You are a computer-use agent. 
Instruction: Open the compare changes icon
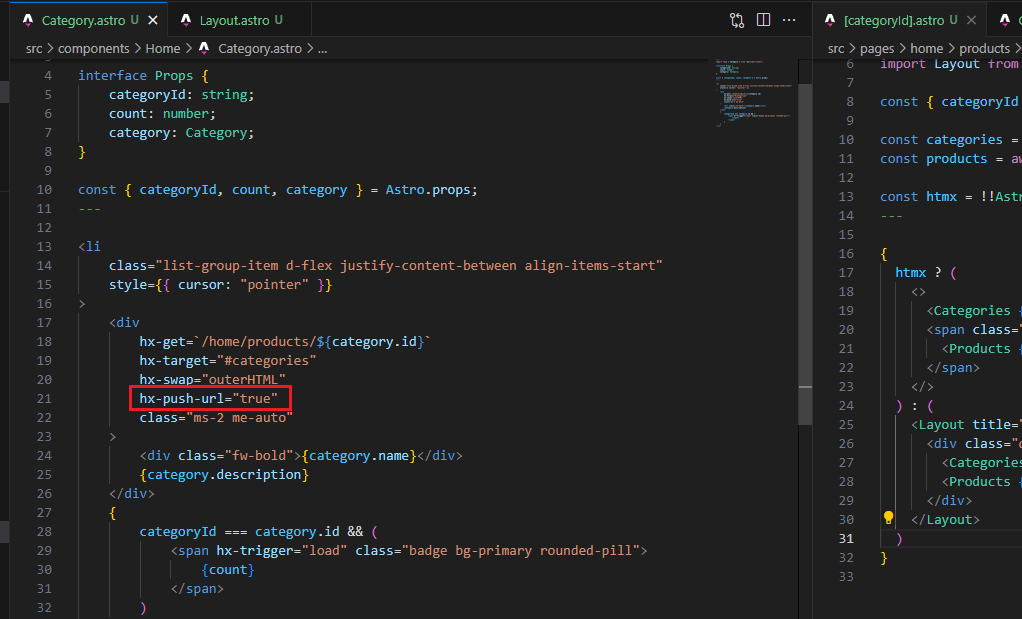click(x=737, y=20)
